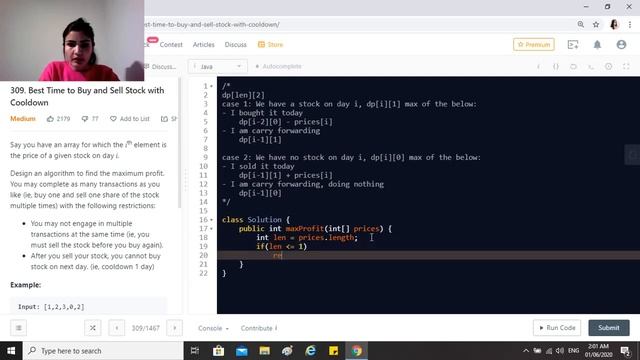Screen dimensions: 640x360
Task: Open the feedback side tab at editor edge
Action: [x=632, y=155]
